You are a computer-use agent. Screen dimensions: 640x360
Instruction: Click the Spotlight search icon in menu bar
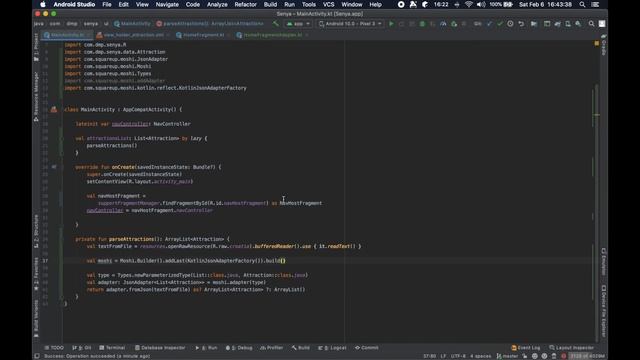pos(582,4)
